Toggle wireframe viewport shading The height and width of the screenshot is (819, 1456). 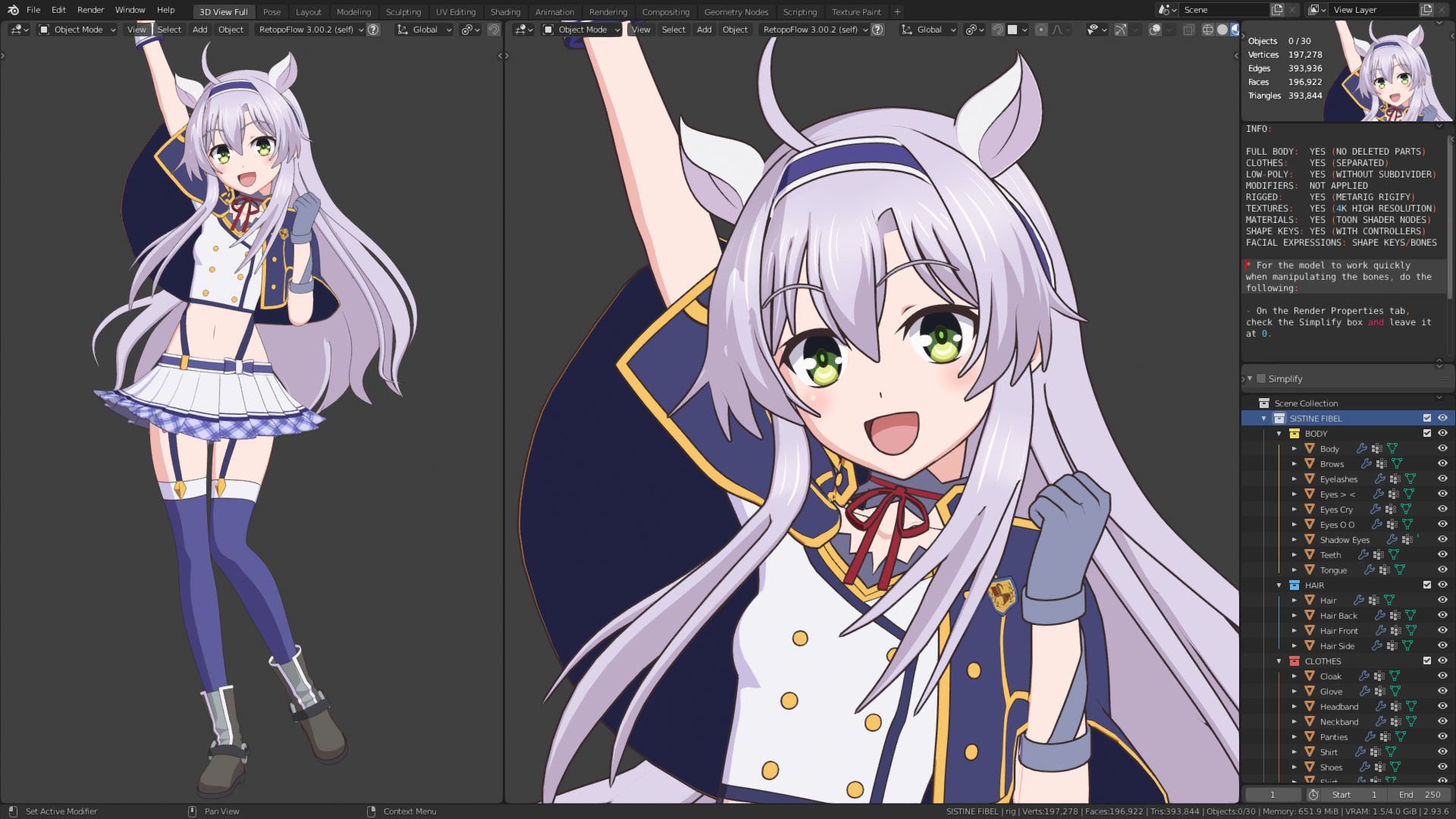click(x=1208, y=30)
